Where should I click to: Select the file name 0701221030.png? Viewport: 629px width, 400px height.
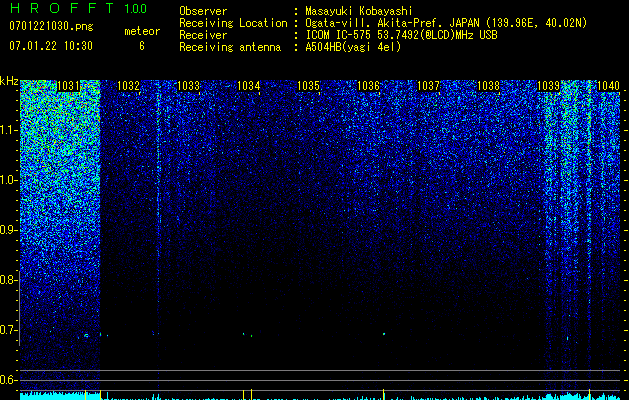pos(51,26)
